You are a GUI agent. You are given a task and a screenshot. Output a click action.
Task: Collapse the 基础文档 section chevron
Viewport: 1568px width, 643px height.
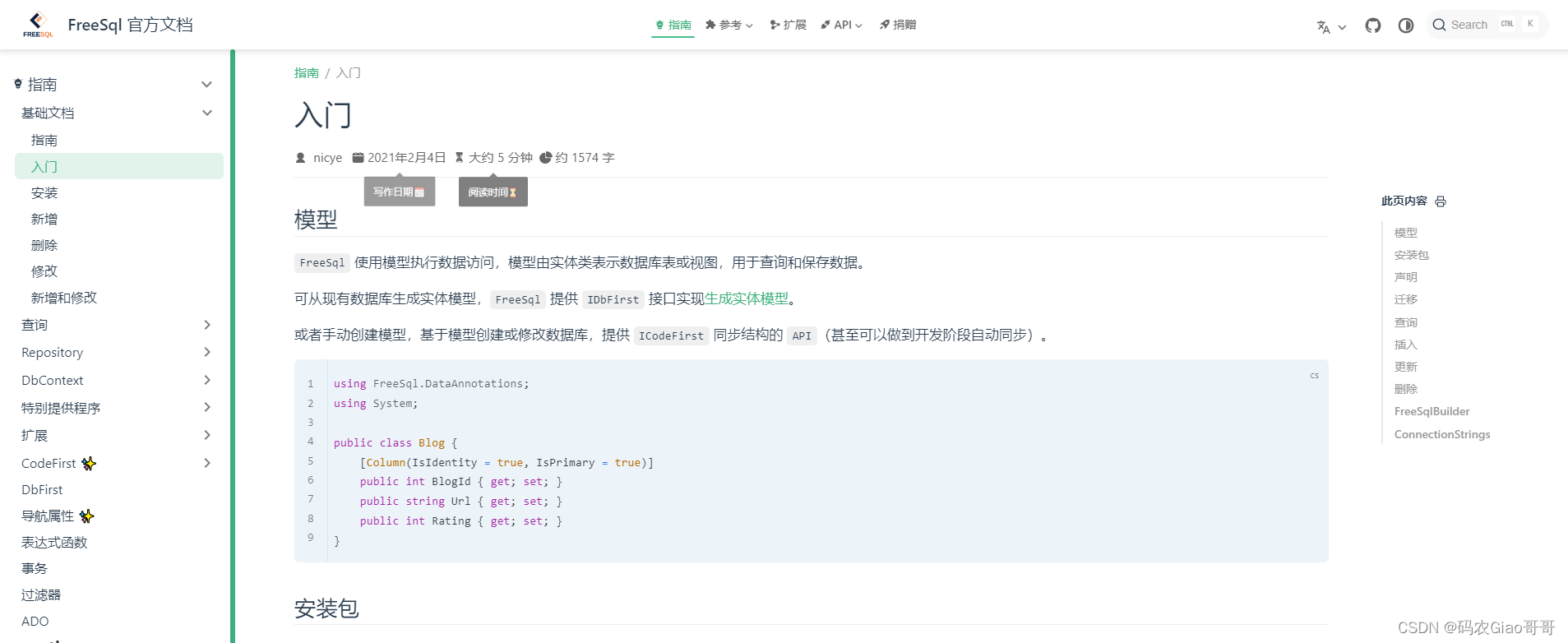(x=207, y=113)
